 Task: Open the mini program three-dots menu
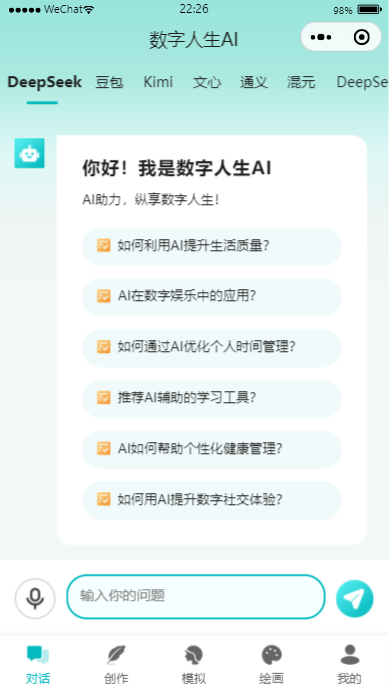point(321,37)
